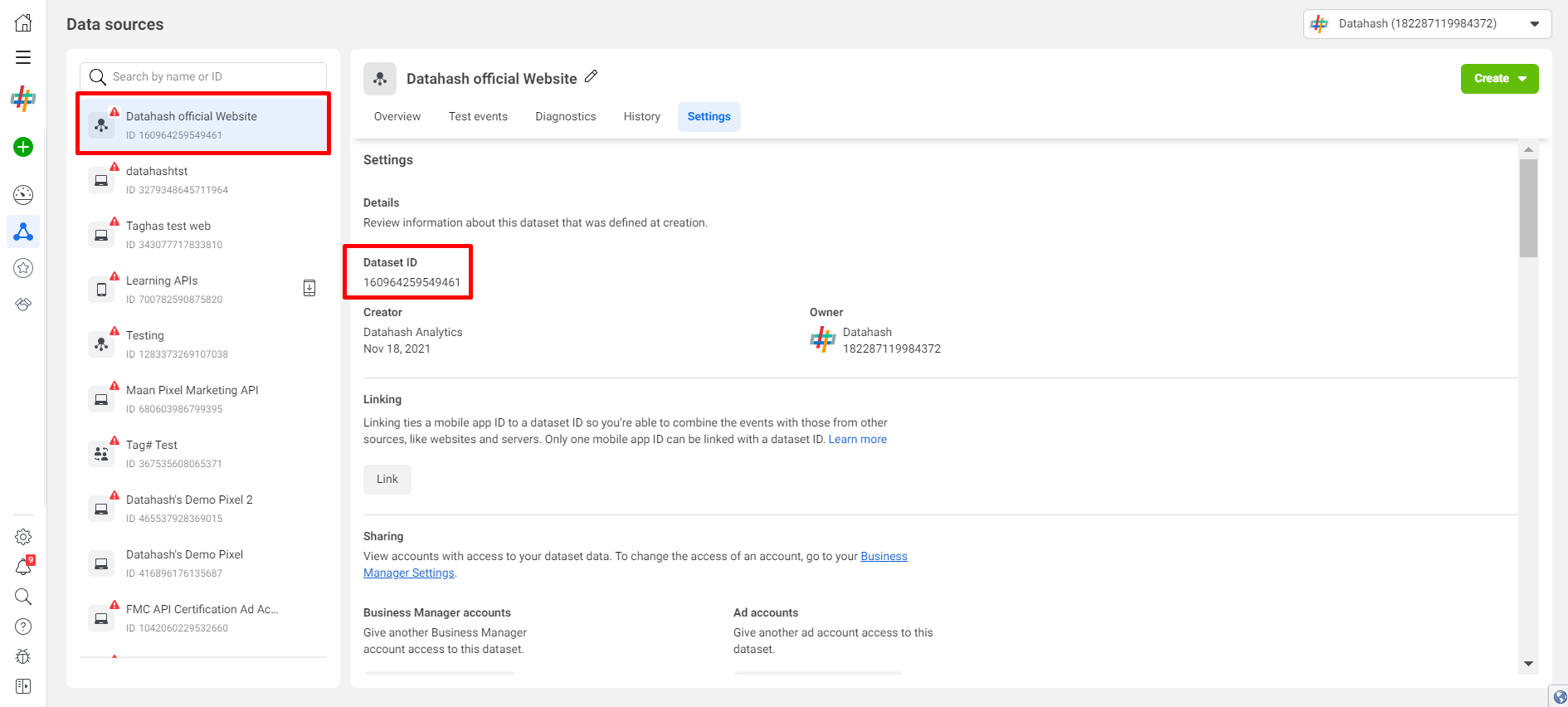Click the Dataset ID value 160964259549461
The image size is (1568, 707).
click(x=411, y=282)
